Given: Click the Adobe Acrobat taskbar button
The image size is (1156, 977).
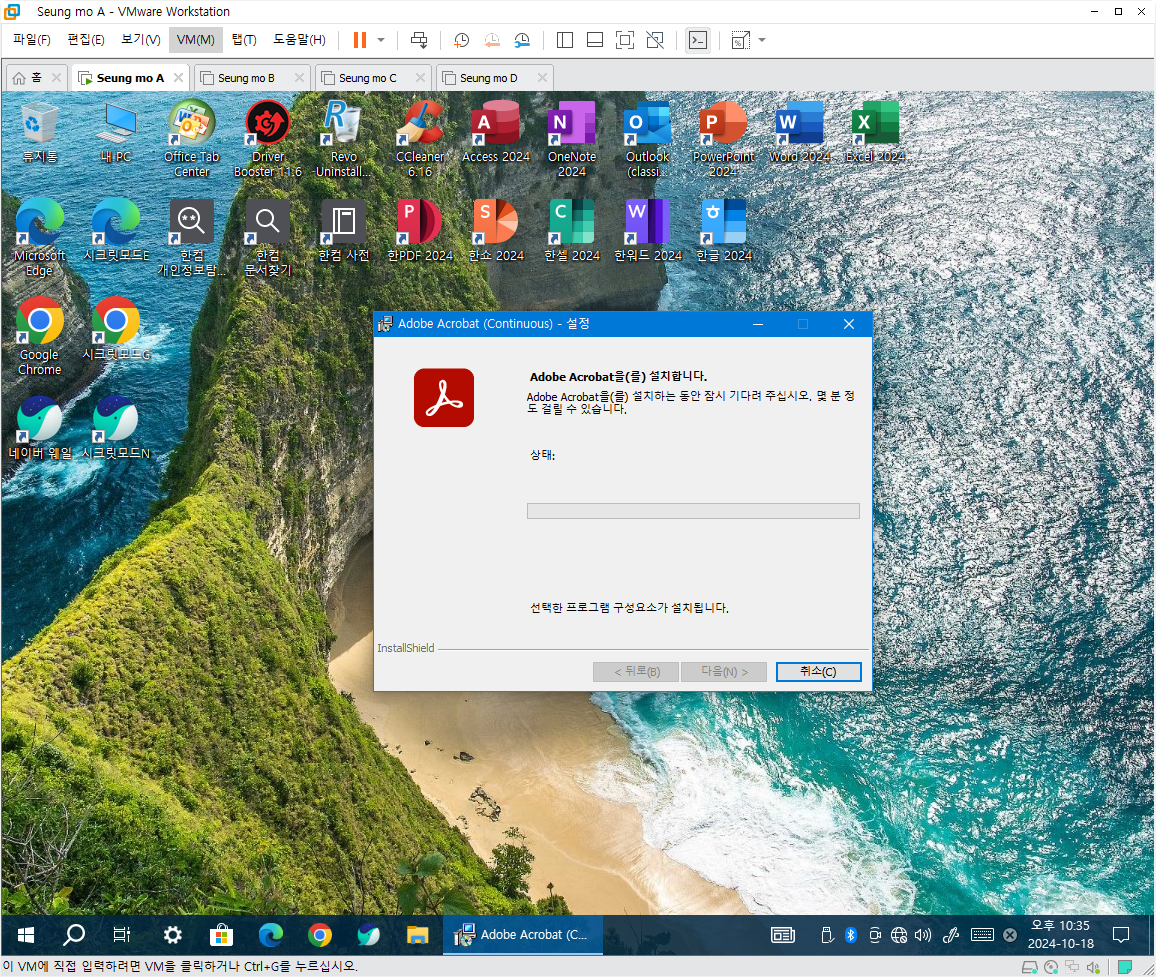Looking at the screenshot, I should [x=523, y=935].
